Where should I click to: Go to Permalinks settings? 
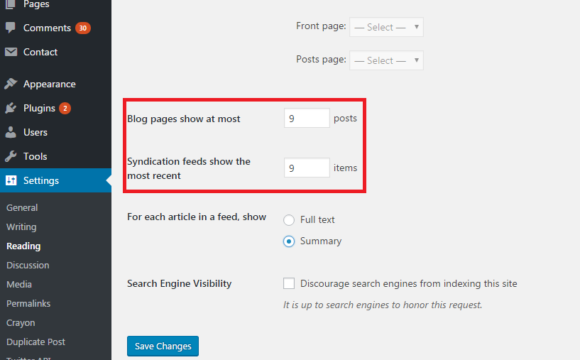(28, 304)
